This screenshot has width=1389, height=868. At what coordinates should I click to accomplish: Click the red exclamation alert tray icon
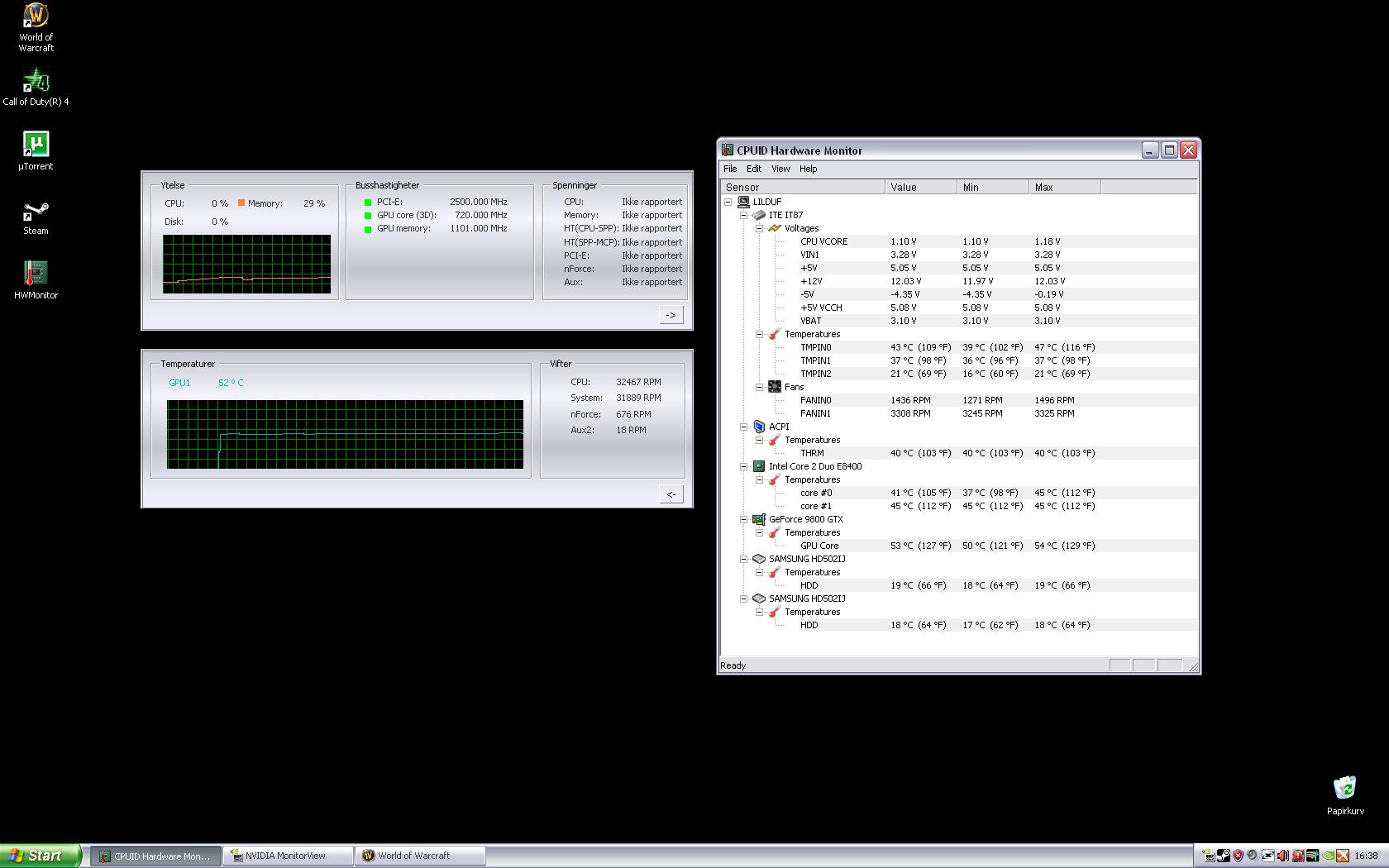1298,856
